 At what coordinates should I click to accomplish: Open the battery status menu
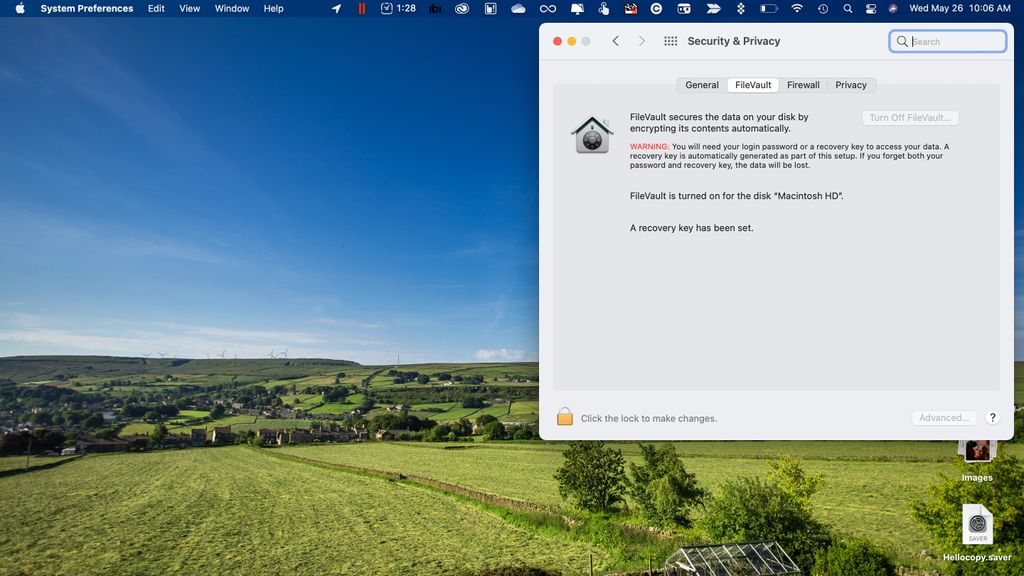tap(769, 8)
